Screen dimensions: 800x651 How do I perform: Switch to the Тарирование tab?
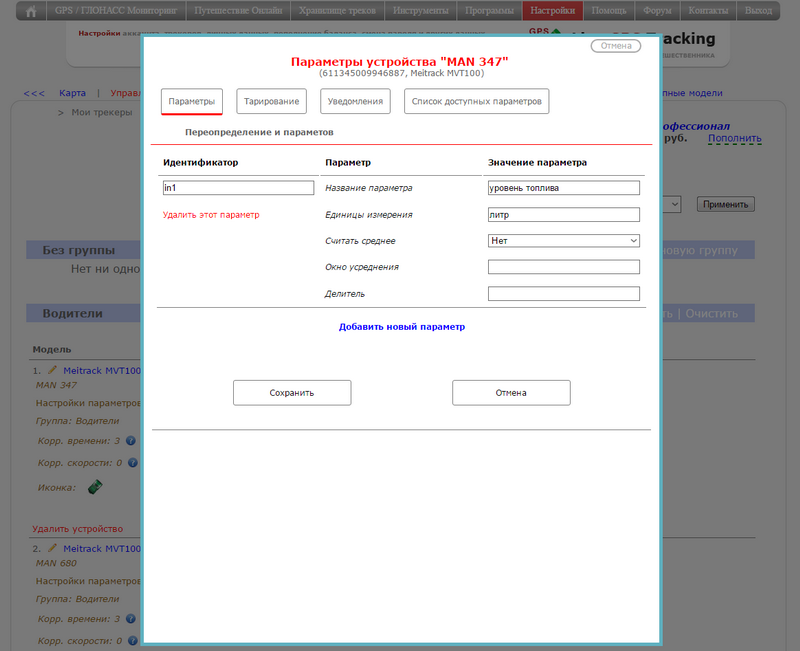click(271, 102)
